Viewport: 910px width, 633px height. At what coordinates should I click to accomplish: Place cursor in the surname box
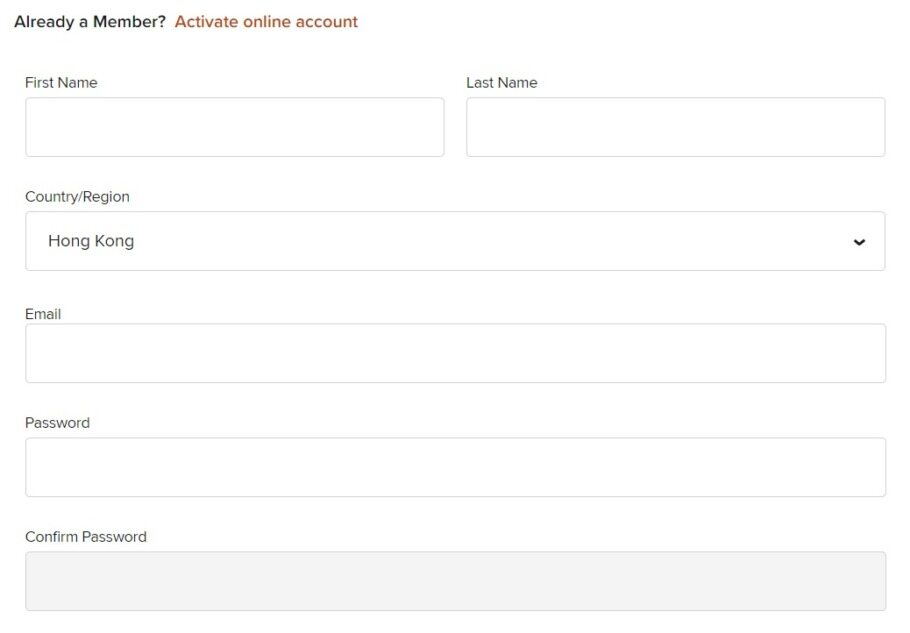point(676,127)
